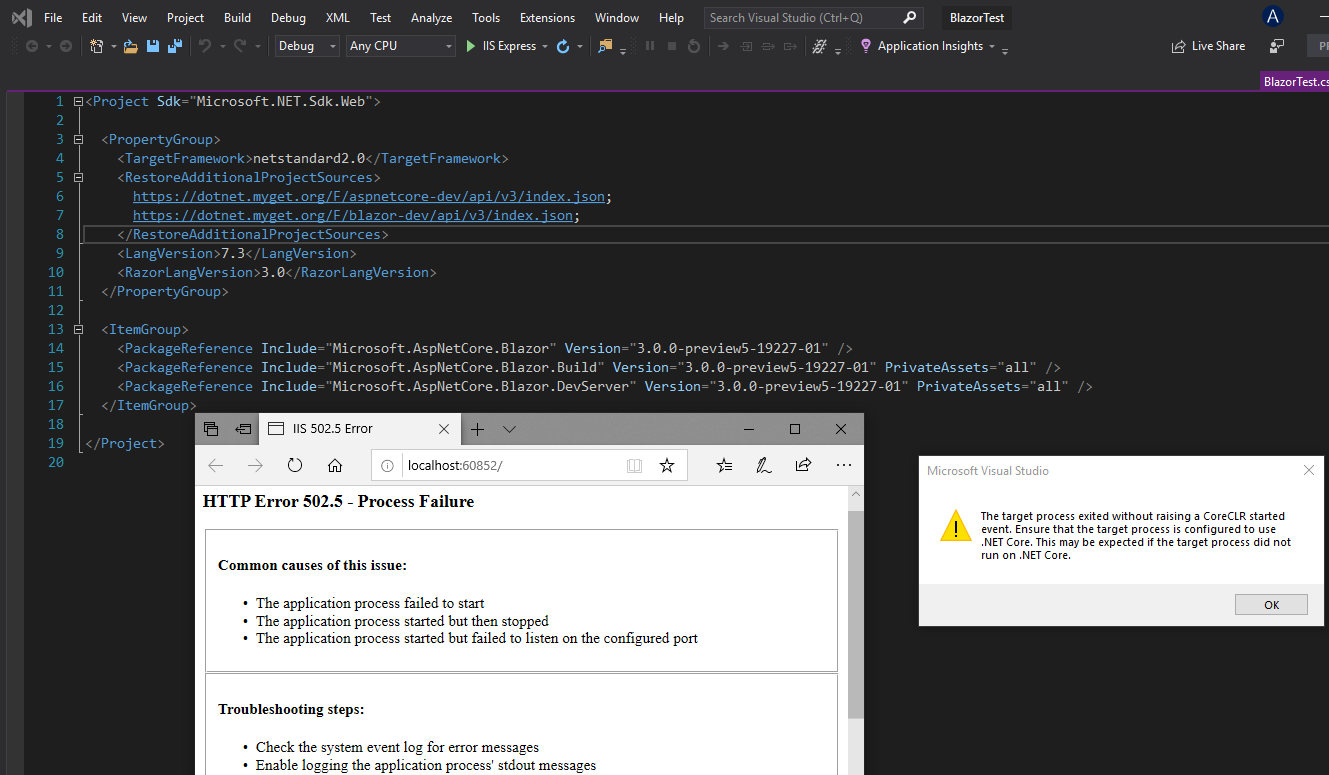
Task: Collapse the PropertyGroup code region
Action: coord(78,138)
